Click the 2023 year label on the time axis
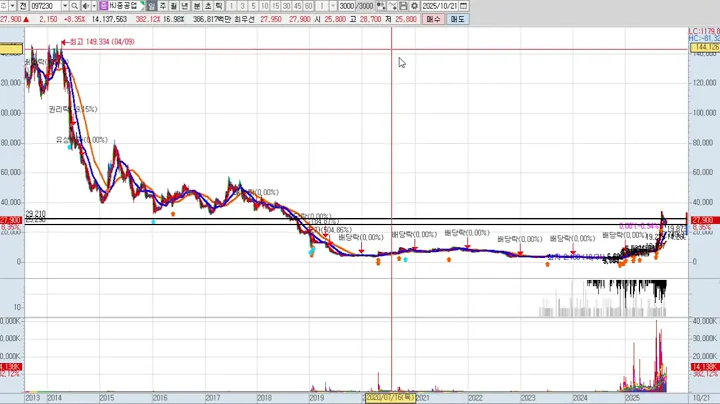Screen dimensions: 720x404 [528, 398]
